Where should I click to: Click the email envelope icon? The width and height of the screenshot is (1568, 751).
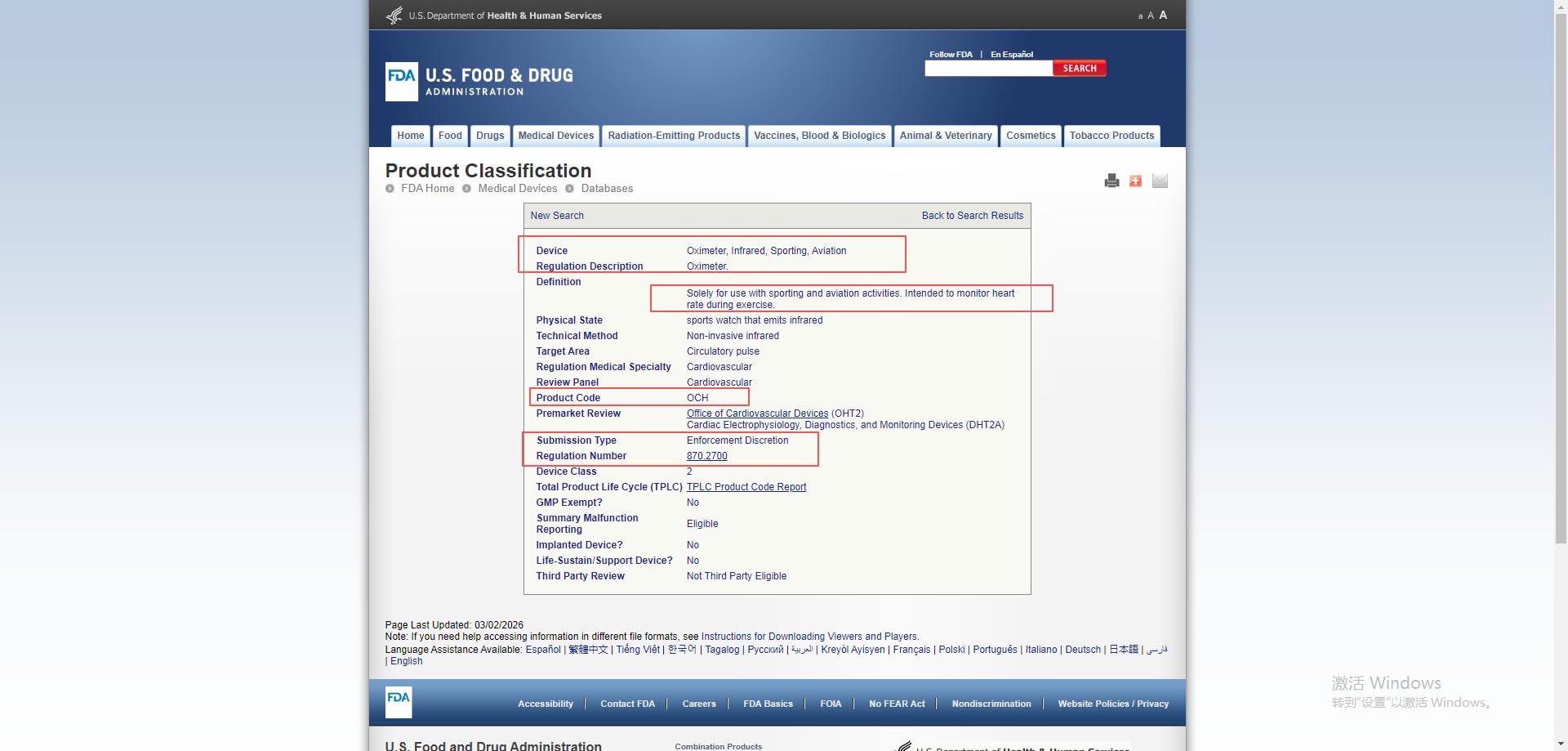tap(1160, 181)
